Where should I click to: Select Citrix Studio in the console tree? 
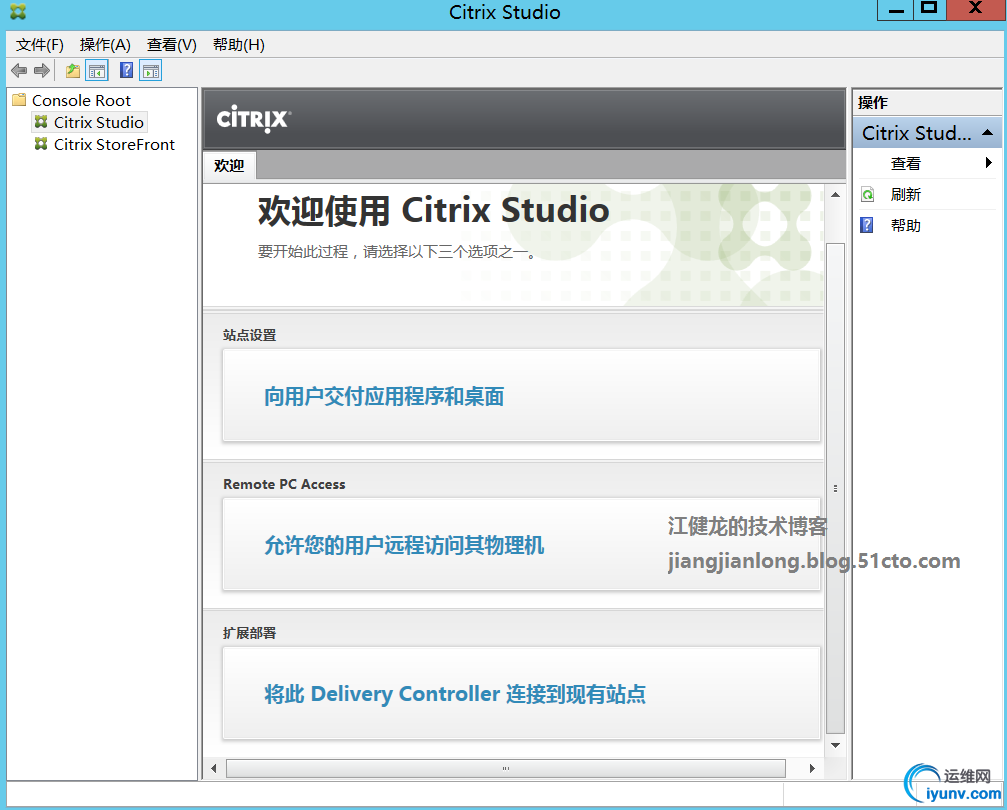tap(99, 122)
